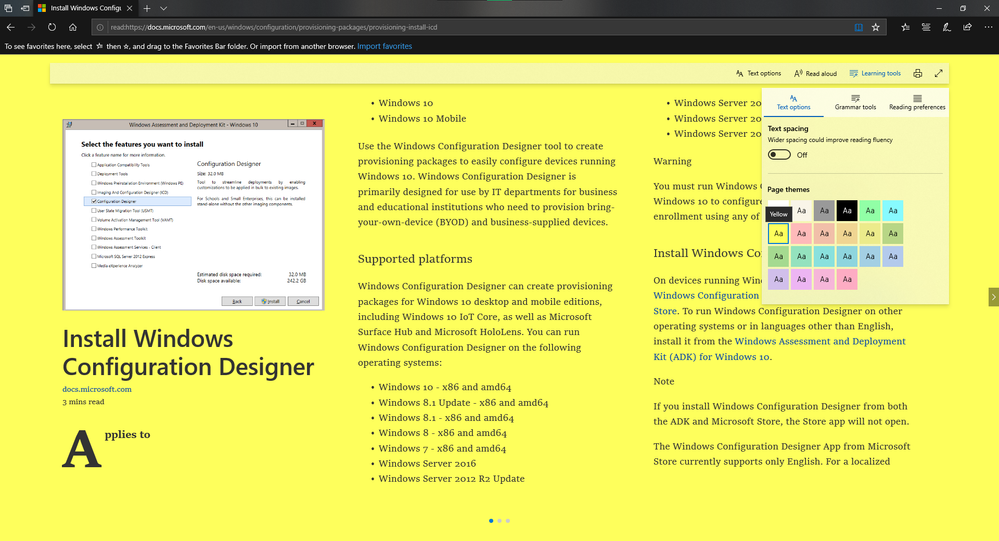Open Settings and more ellipsis menu
999x541 pixels.
tap(988, 27)
